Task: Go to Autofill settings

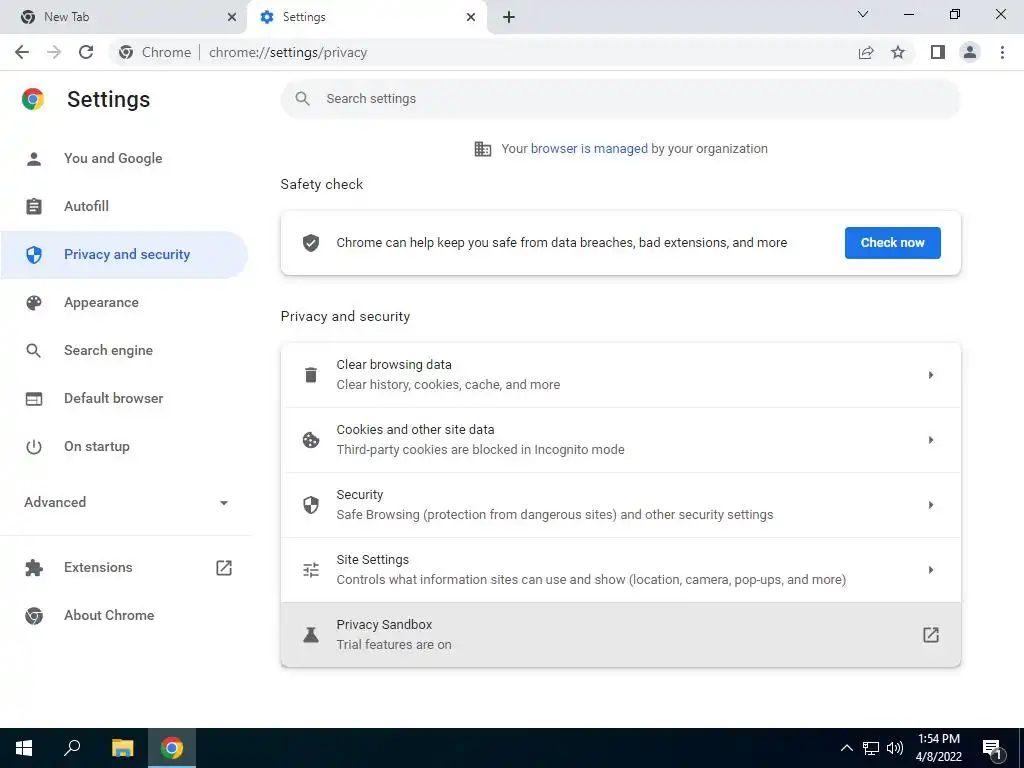Action: coord(124,206)
